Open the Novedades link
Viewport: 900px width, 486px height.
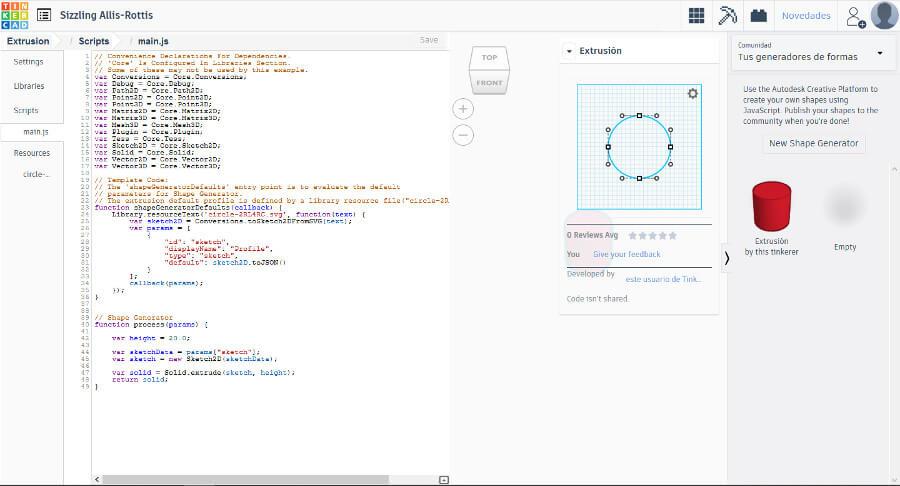805,16
